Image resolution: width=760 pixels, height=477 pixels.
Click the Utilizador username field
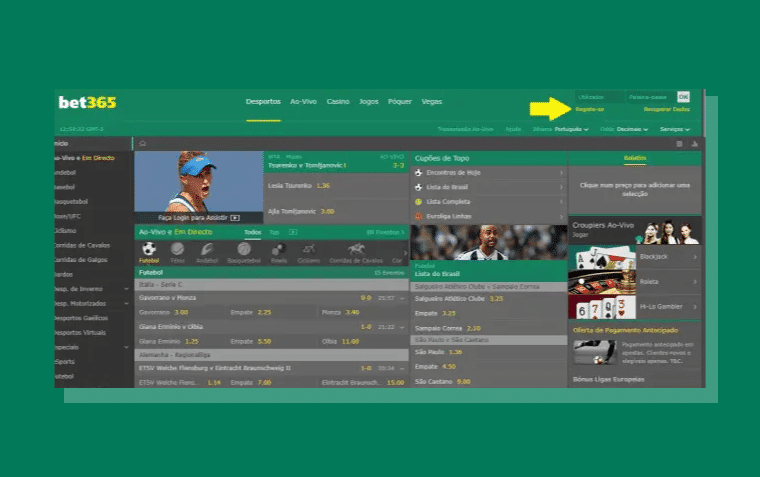point(599,97)
